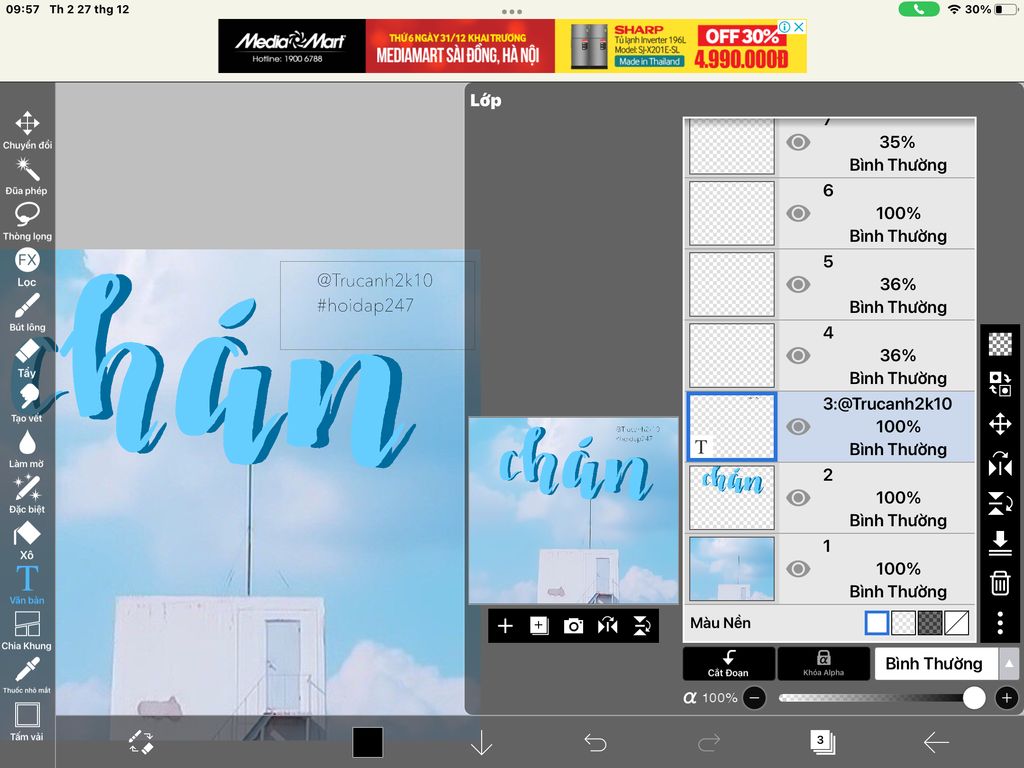This screenshot has height=768, width=1024.
Task: Click the alpha opacity slider handle
Action: [974, 698]
